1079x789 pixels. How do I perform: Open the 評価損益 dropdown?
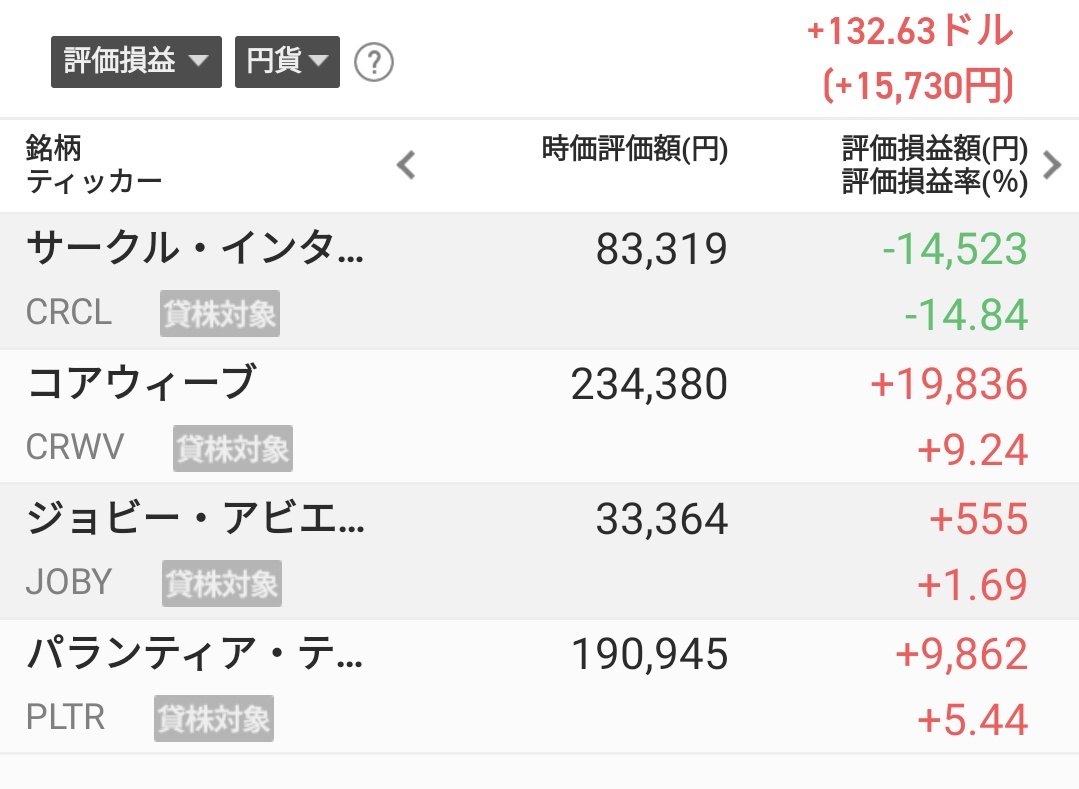(x=136, y=62)
